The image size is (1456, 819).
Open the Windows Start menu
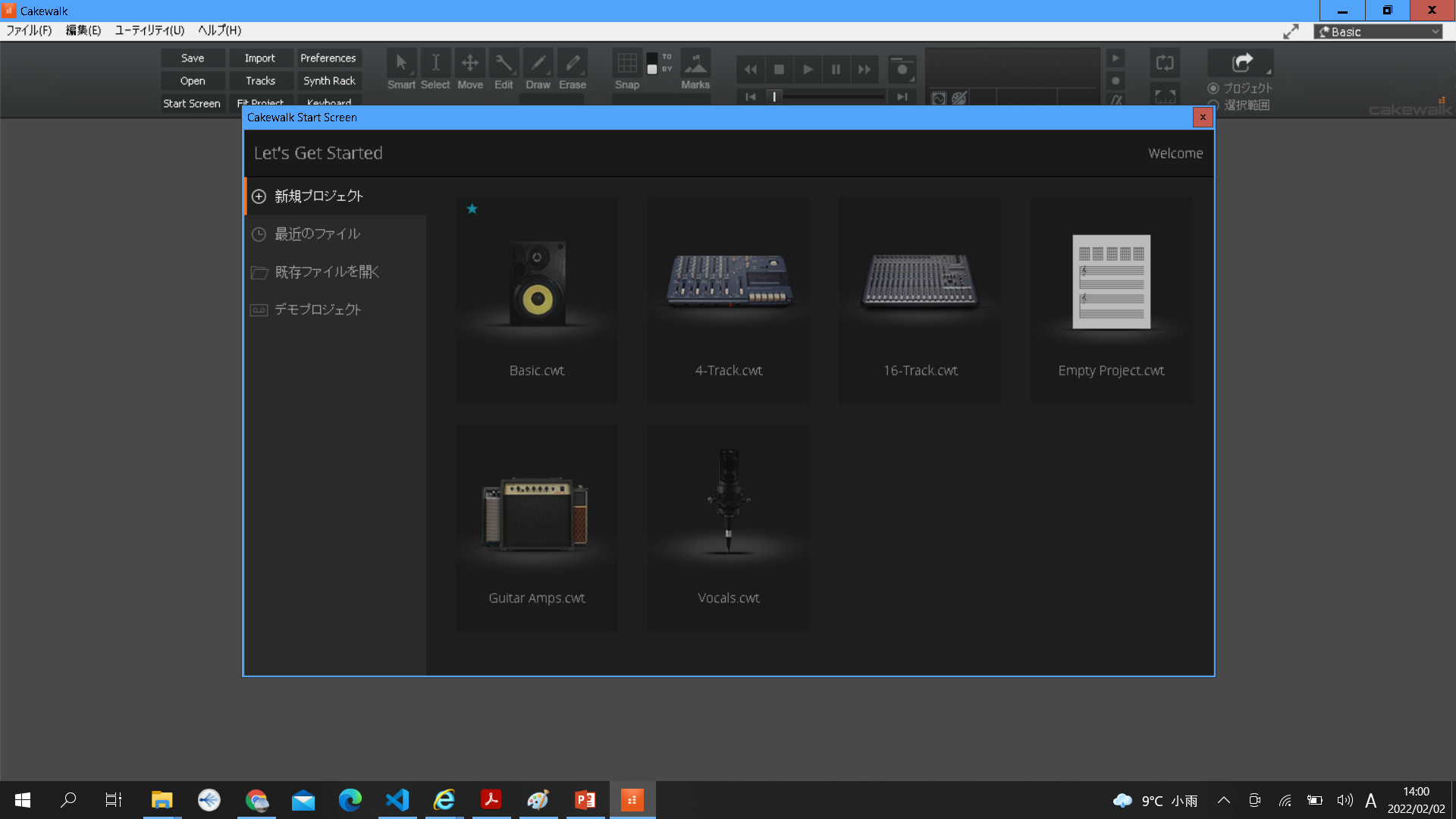[23, 800]
